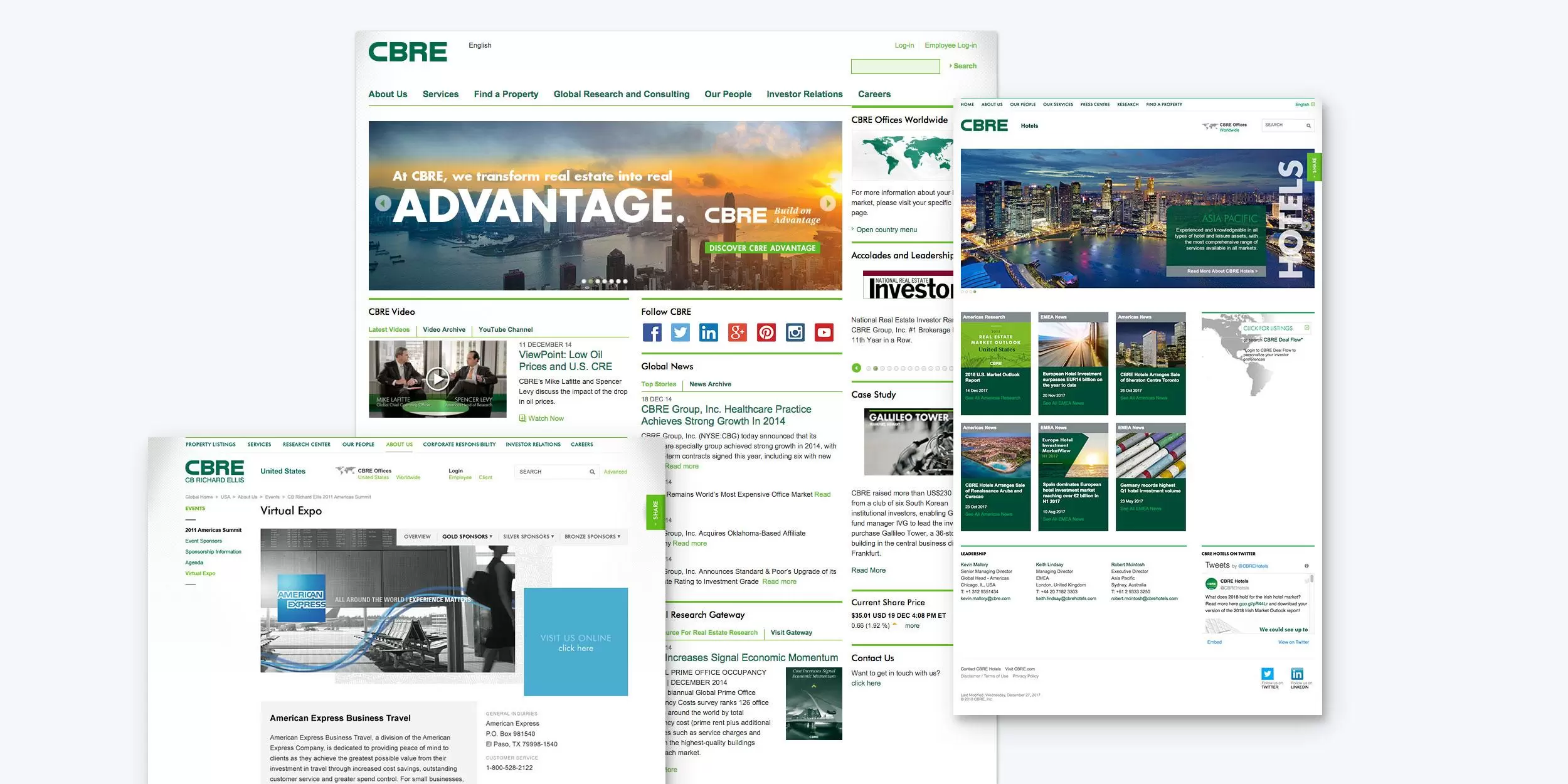Open the green SHARE tab on Hotels page

pyautogui.click(x=1315, y=167)
